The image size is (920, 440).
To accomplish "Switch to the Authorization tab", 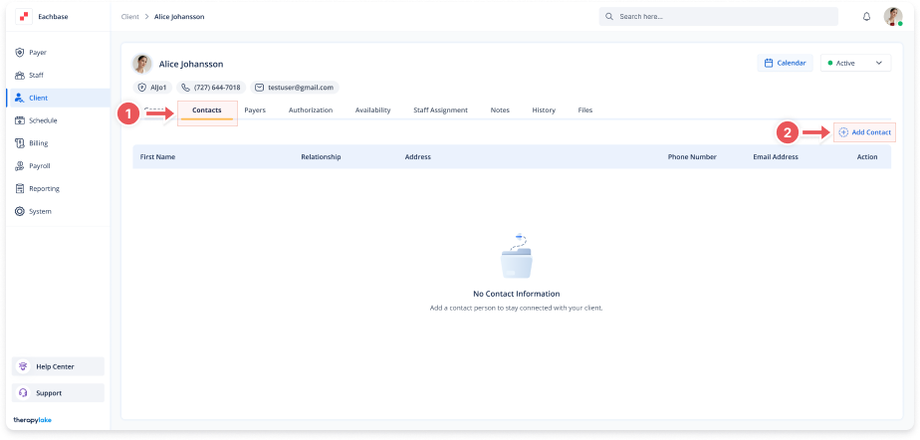I will point(310,110).
